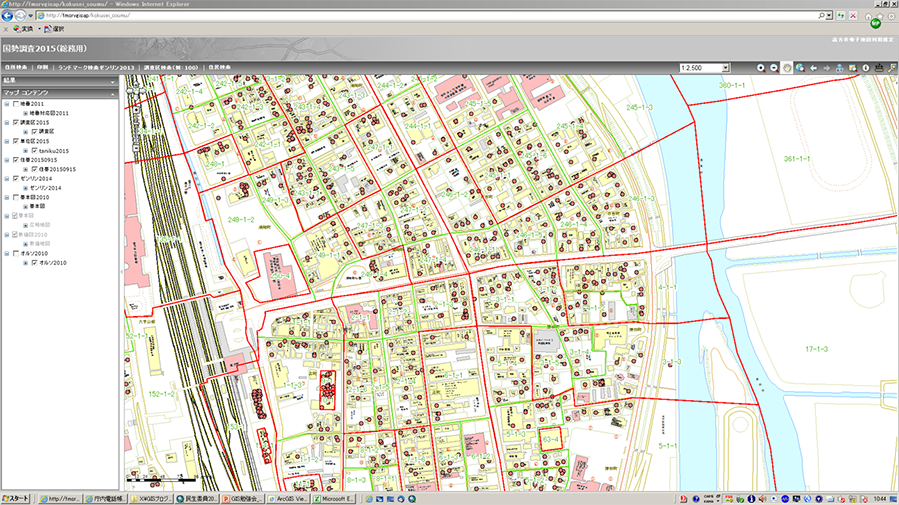Activate the pan hand tool
The image size is (899, 505).
coord(787,67)
